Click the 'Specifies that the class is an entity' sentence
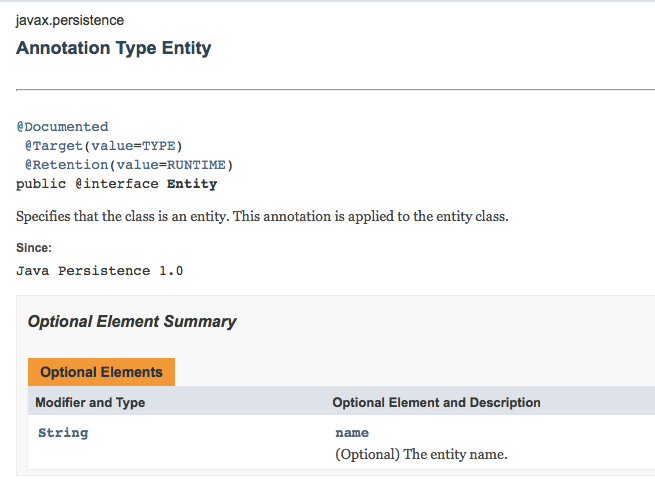 click(263, 216)
